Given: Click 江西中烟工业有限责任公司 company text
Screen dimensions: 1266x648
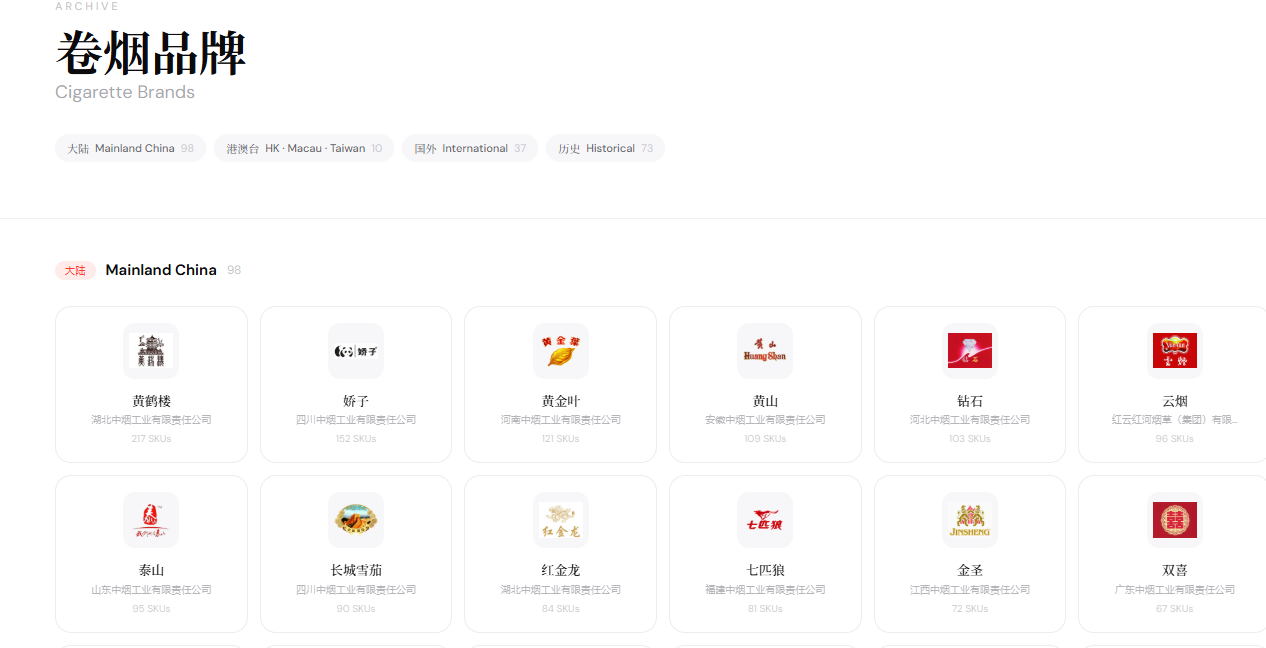Looking at the screenshot, I should [970, 590].
